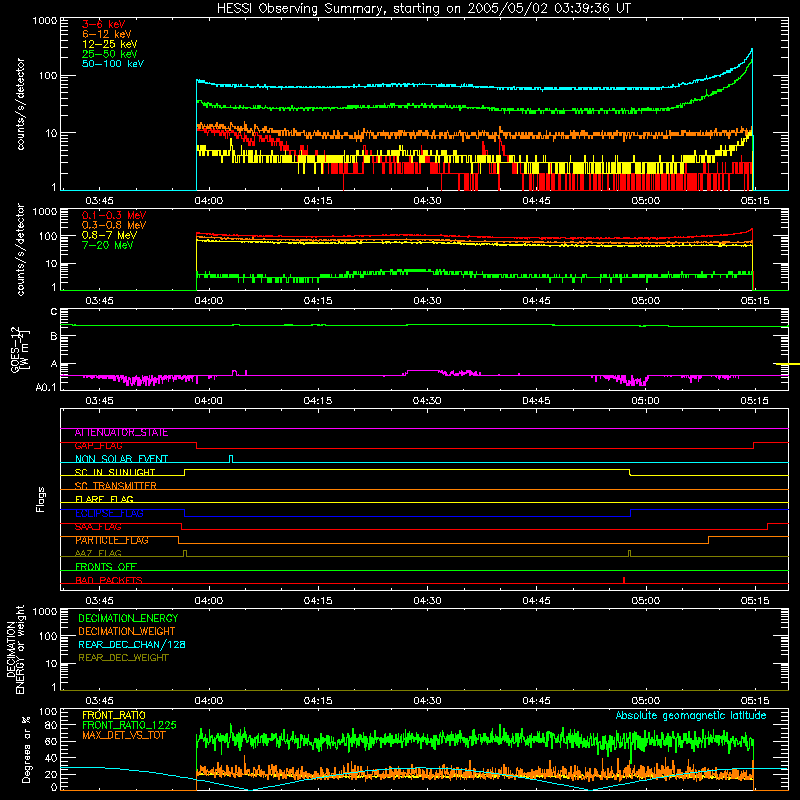Select the 25-50 keV legend label
Image resolution: width=800 pixels, height=800 pixels.
click(110, 54)
